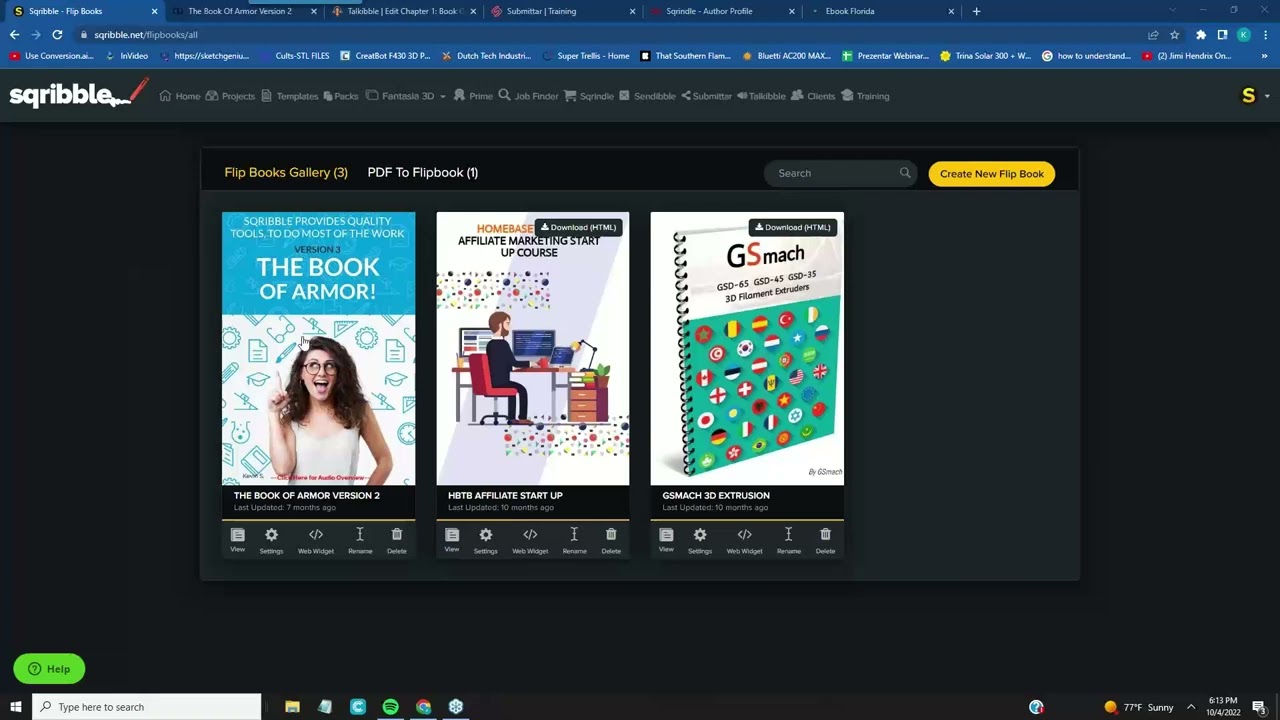
Task: Rename GSmach 3D Extrusion flipbook
Action: coord(788,540)
